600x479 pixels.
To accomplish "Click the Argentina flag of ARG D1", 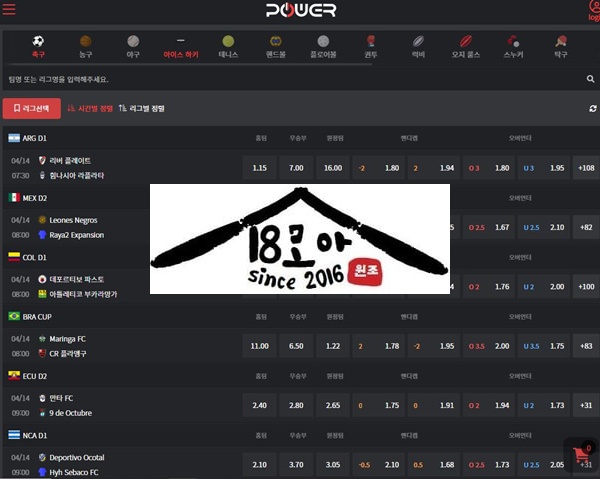I will [x=14, y=138].
